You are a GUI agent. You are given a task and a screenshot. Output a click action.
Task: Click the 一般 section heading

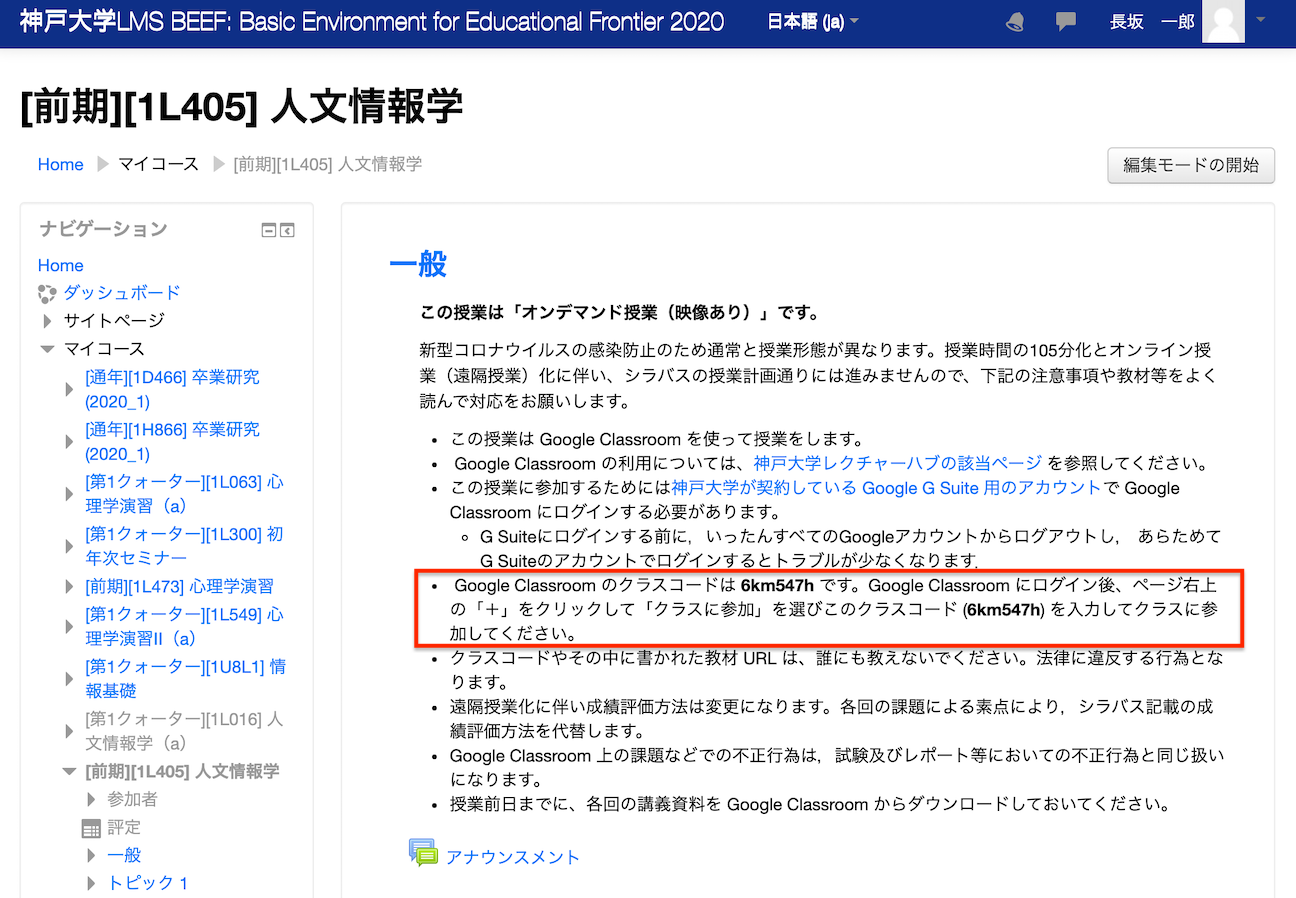(417, 265)
